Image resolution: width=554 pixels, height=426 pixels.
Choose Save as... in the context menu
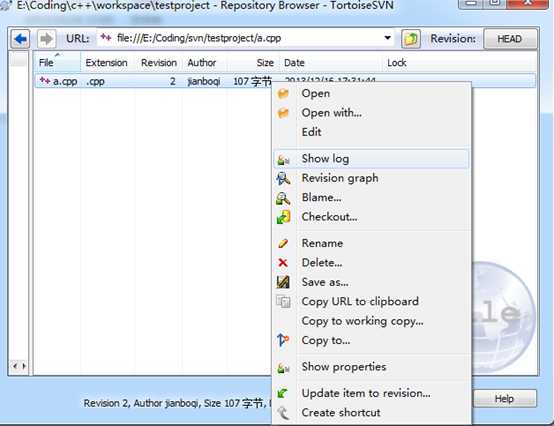371,282
